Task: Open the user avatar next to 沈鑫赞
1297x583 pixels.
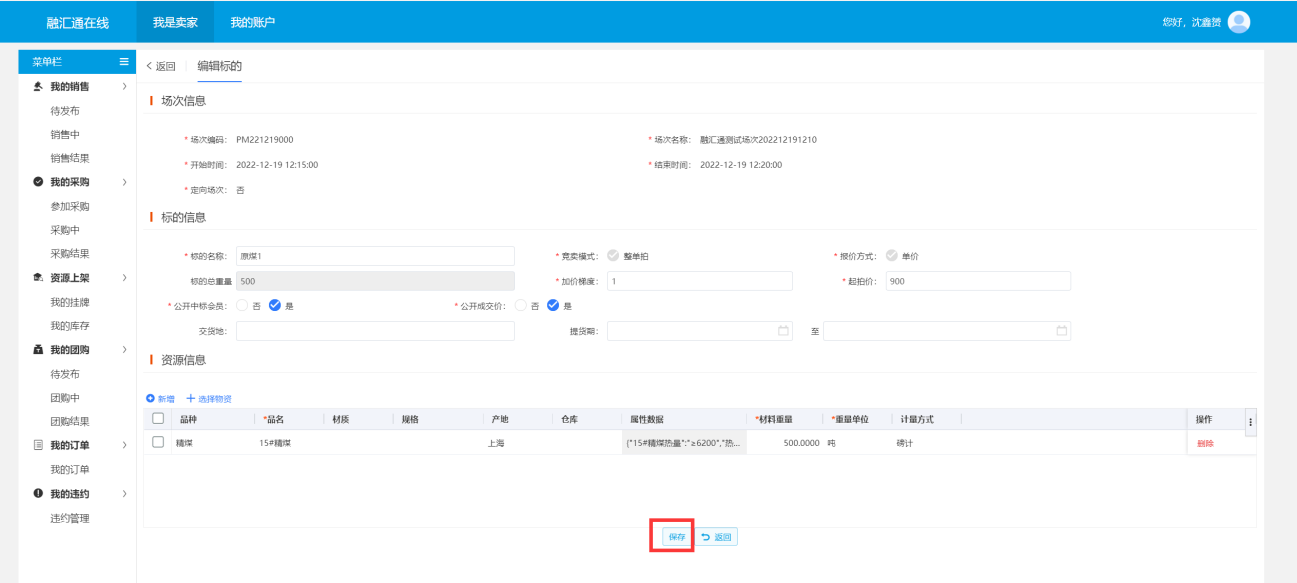Action: point(1239,22)
